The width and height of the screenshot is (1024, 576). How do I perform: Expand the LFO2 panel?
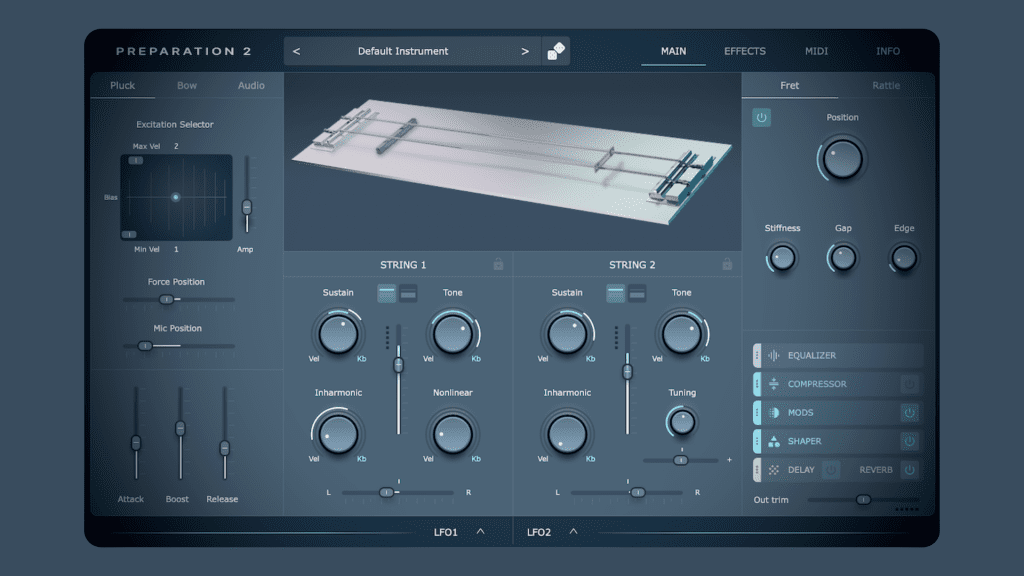coord(573,532)
